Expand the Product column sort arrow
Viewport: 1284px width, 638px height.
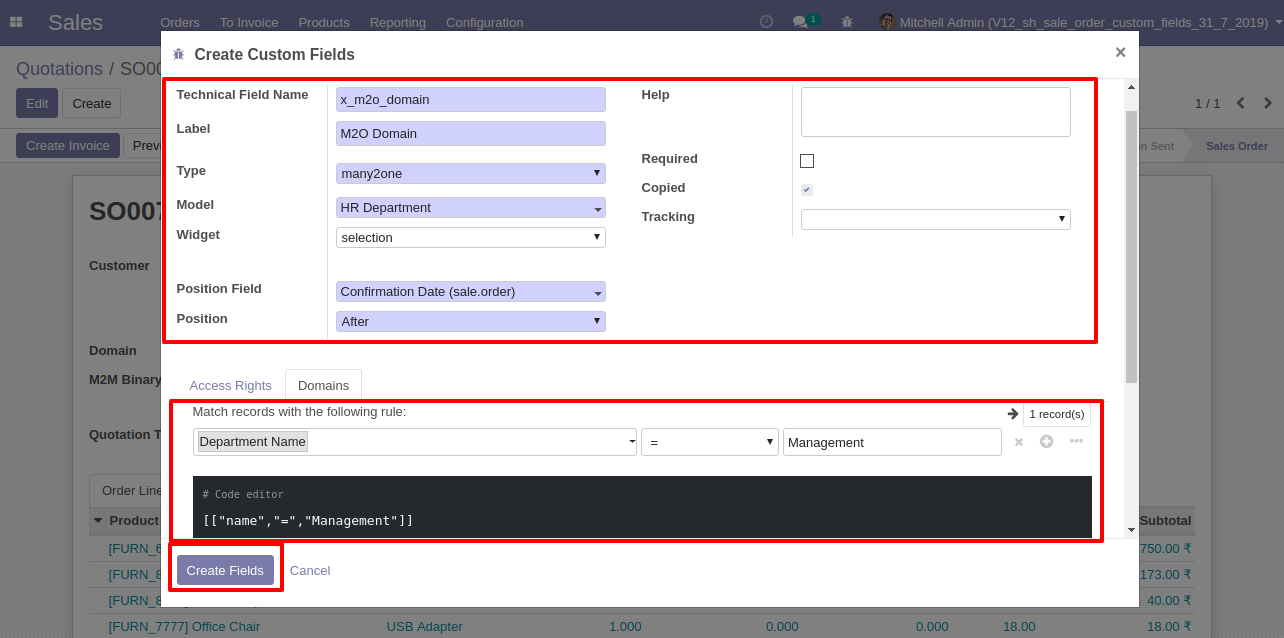pyautogui.click(x=98, y=521)
